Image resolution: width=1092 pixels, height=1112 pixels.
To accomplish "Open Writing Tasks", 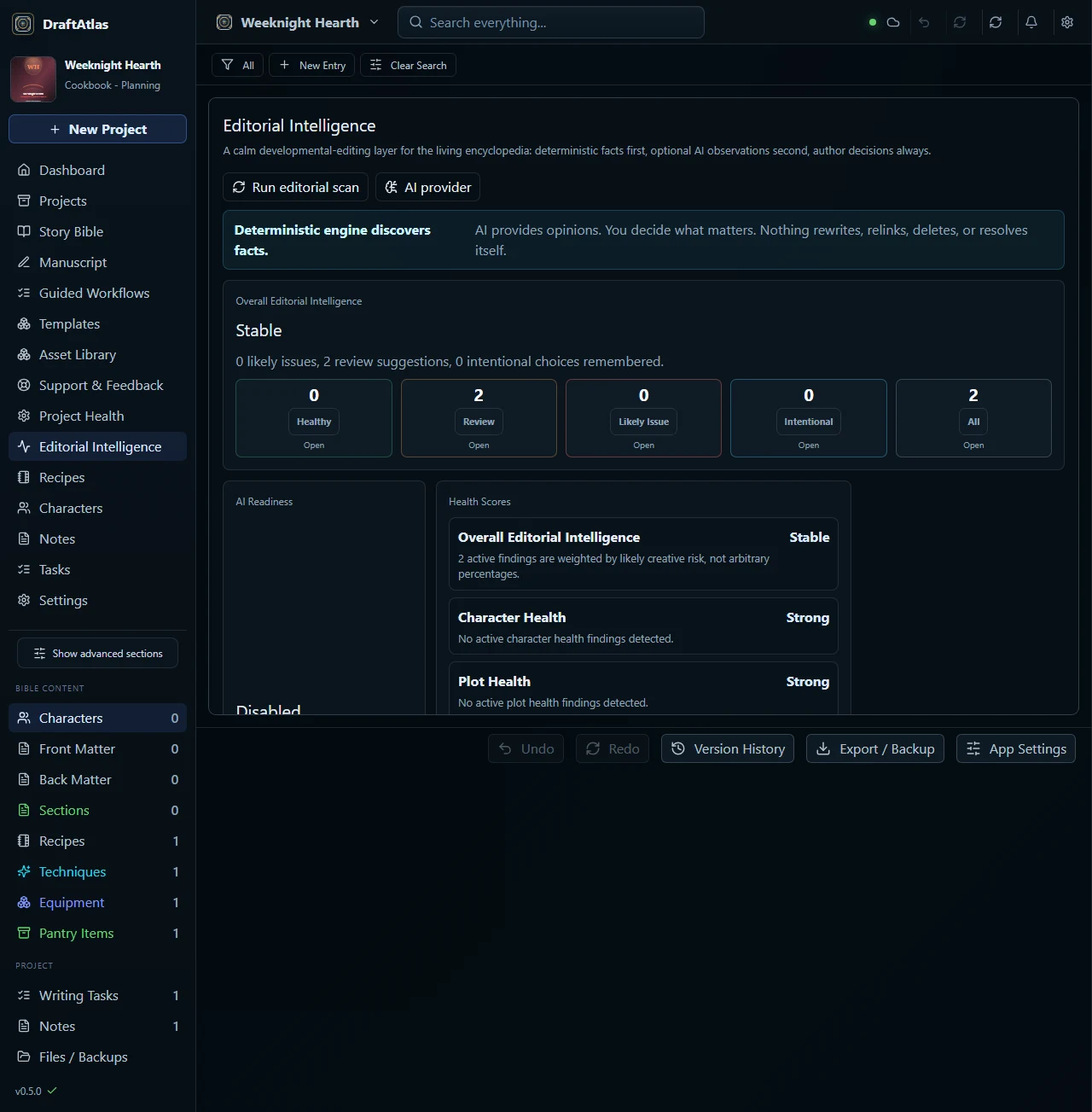I will click(x=97, y=995).
